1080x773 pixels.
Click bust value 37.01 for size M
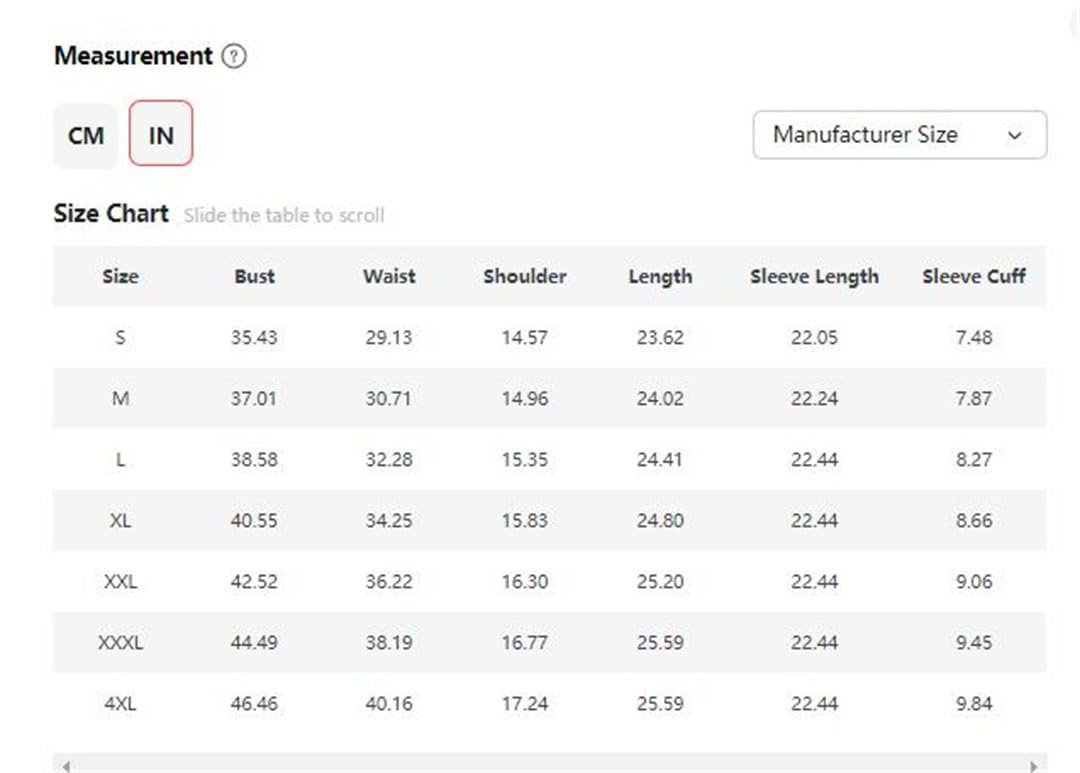point(254,398)
